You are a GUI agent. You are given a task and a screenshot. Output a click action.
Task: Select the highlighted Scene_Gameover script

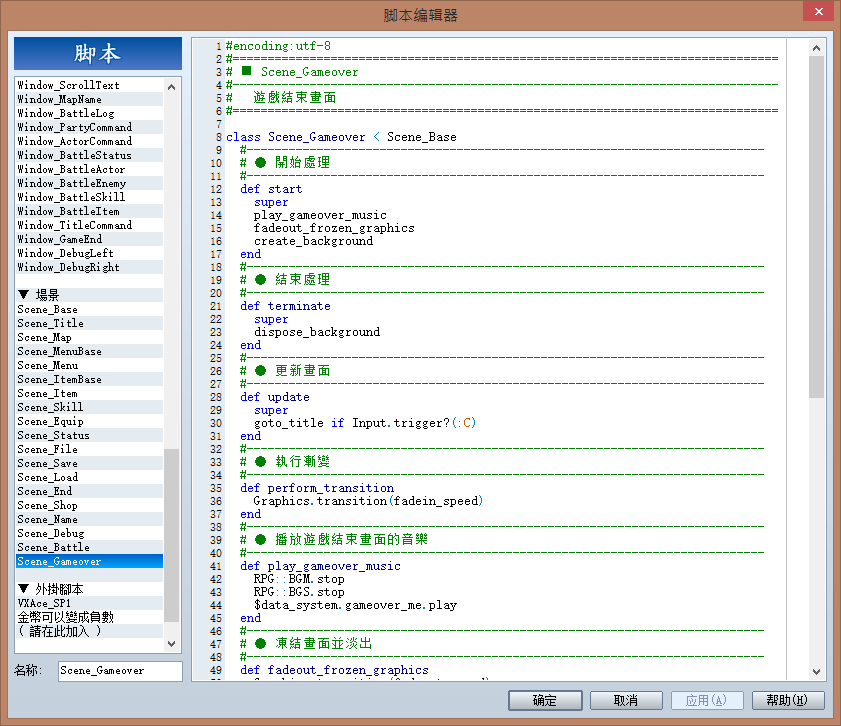90,561
